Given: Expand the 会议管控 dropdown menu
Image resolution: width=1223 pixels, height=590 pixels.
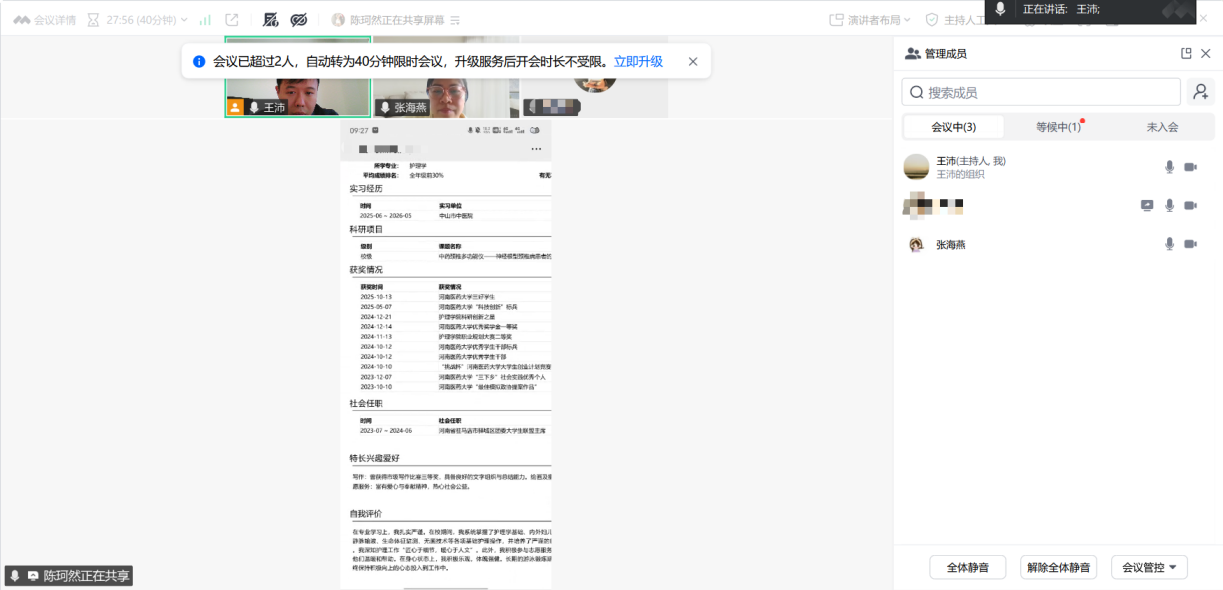Looking at the screenshot, I should 1148,567.
